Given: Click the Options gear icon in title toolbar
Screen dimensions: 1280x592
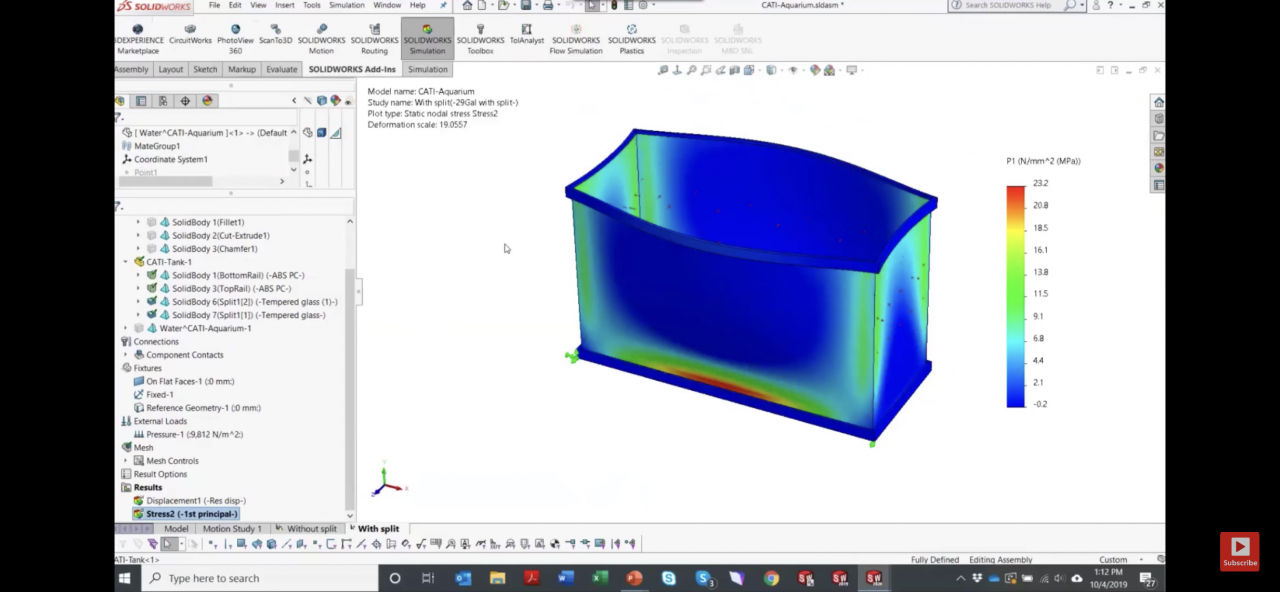Looking at the screenshot, I should point(641,5).
